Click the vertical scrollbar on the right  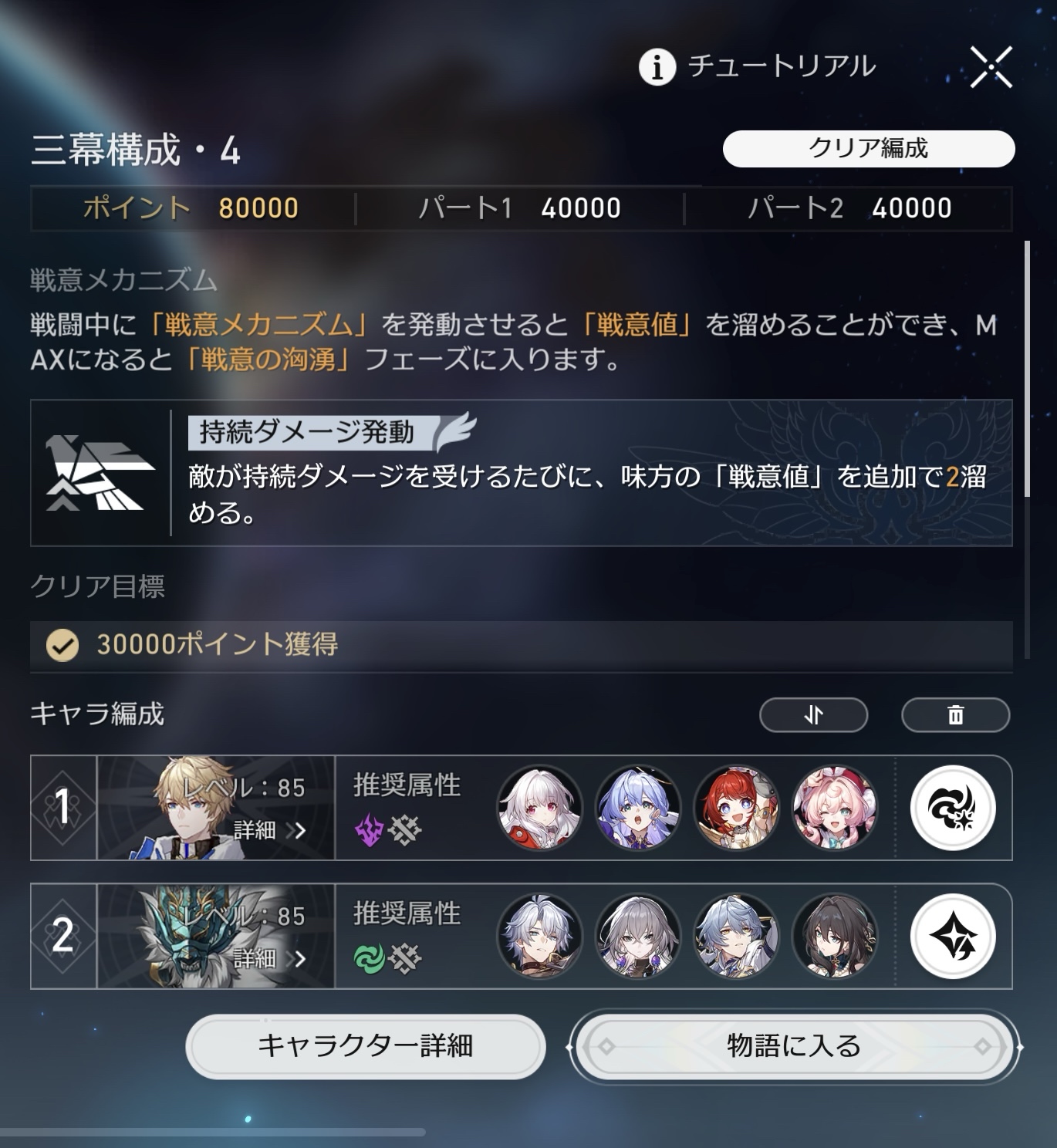(x=1027, y=369)
